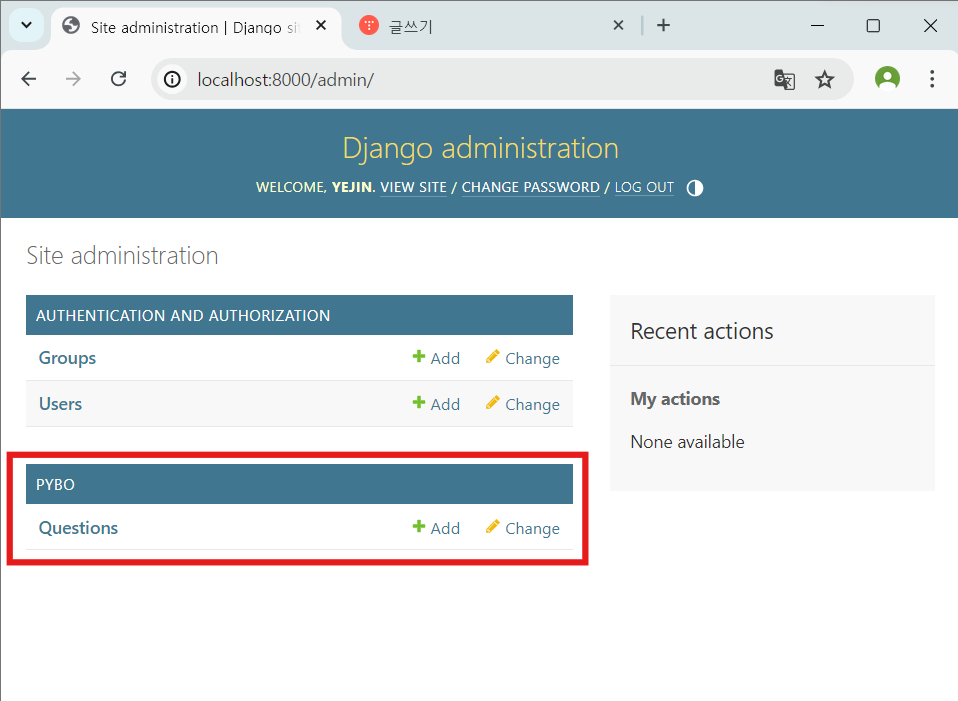Minimize the browser window
This screenshot has height=701, width=958.
pyautogui.click(x=817, y=26)
